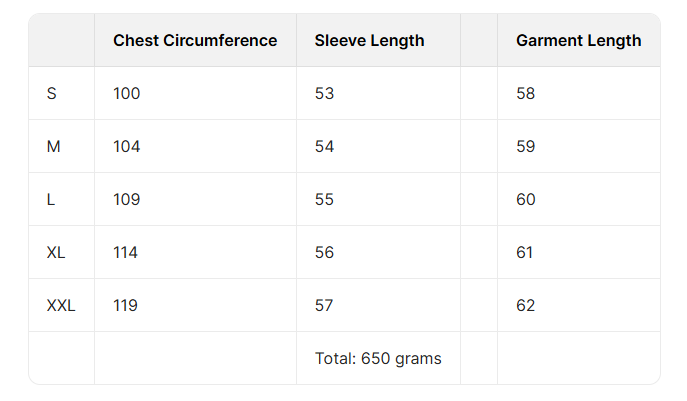687x401 pixels.
Task: Click sleeve length value 53
Action: (x=324, y=94)
